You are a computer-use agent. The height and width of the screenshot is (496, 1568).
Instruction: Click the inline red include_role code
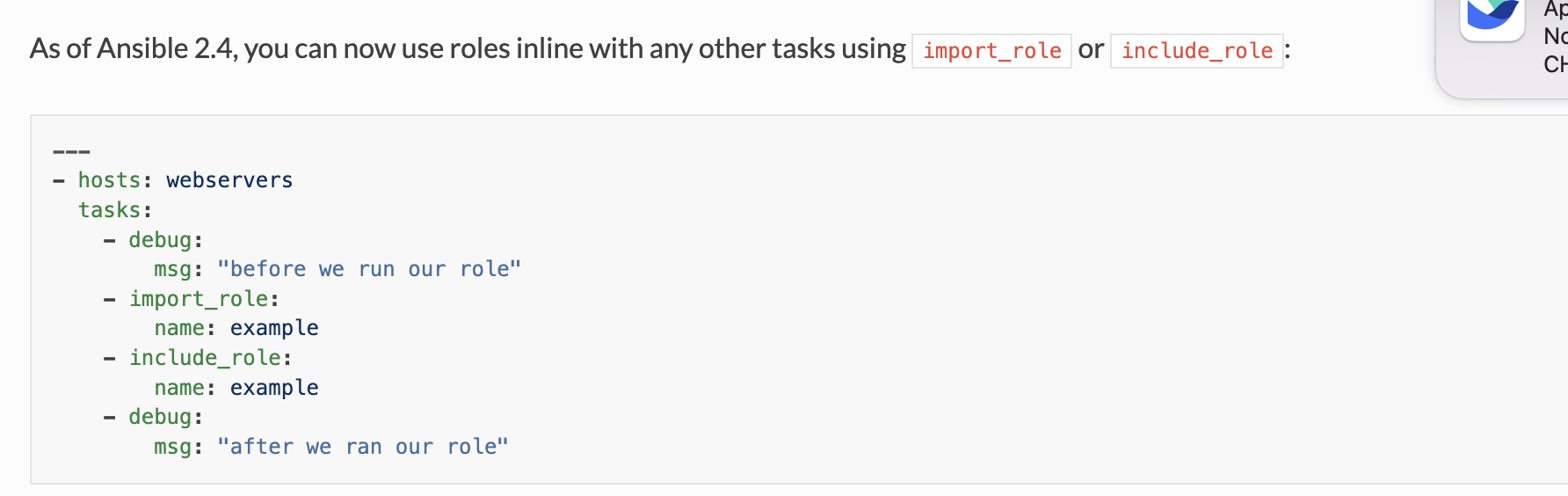pos(1196,51)
